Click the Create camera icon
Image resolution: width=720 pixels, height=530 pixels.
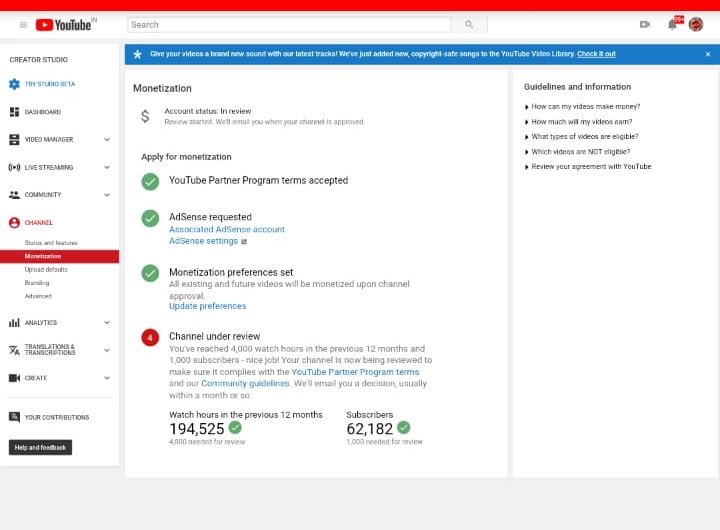coord(14,378)
